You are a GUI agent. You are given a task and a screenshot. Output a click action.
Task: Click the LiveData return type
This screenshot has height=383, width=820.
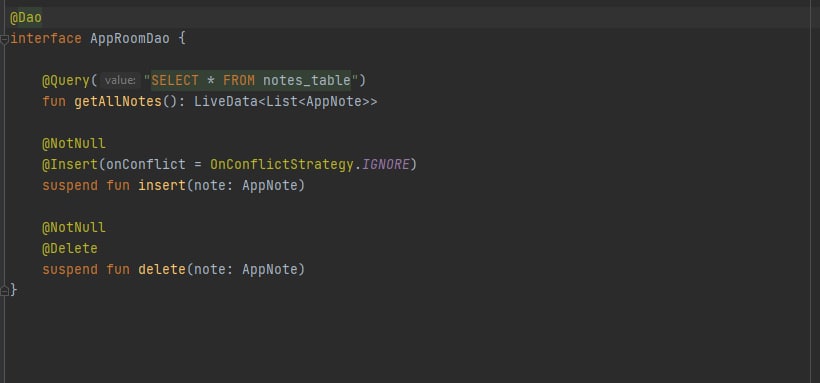tap(226, 102)
